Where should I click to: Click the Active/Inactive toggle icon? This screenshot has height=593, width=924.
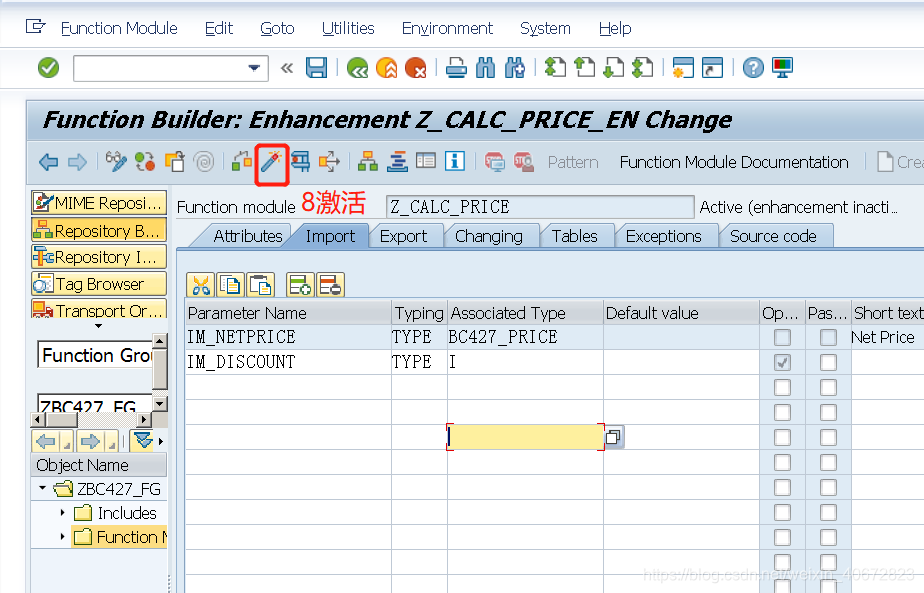pos(145,162)
